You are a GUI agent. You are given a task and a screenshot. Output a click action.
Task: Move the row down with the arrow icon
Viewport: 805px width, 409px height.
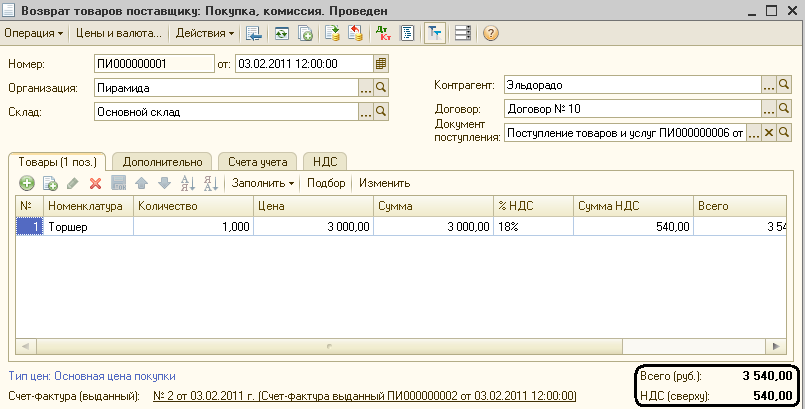coord(164,183)
